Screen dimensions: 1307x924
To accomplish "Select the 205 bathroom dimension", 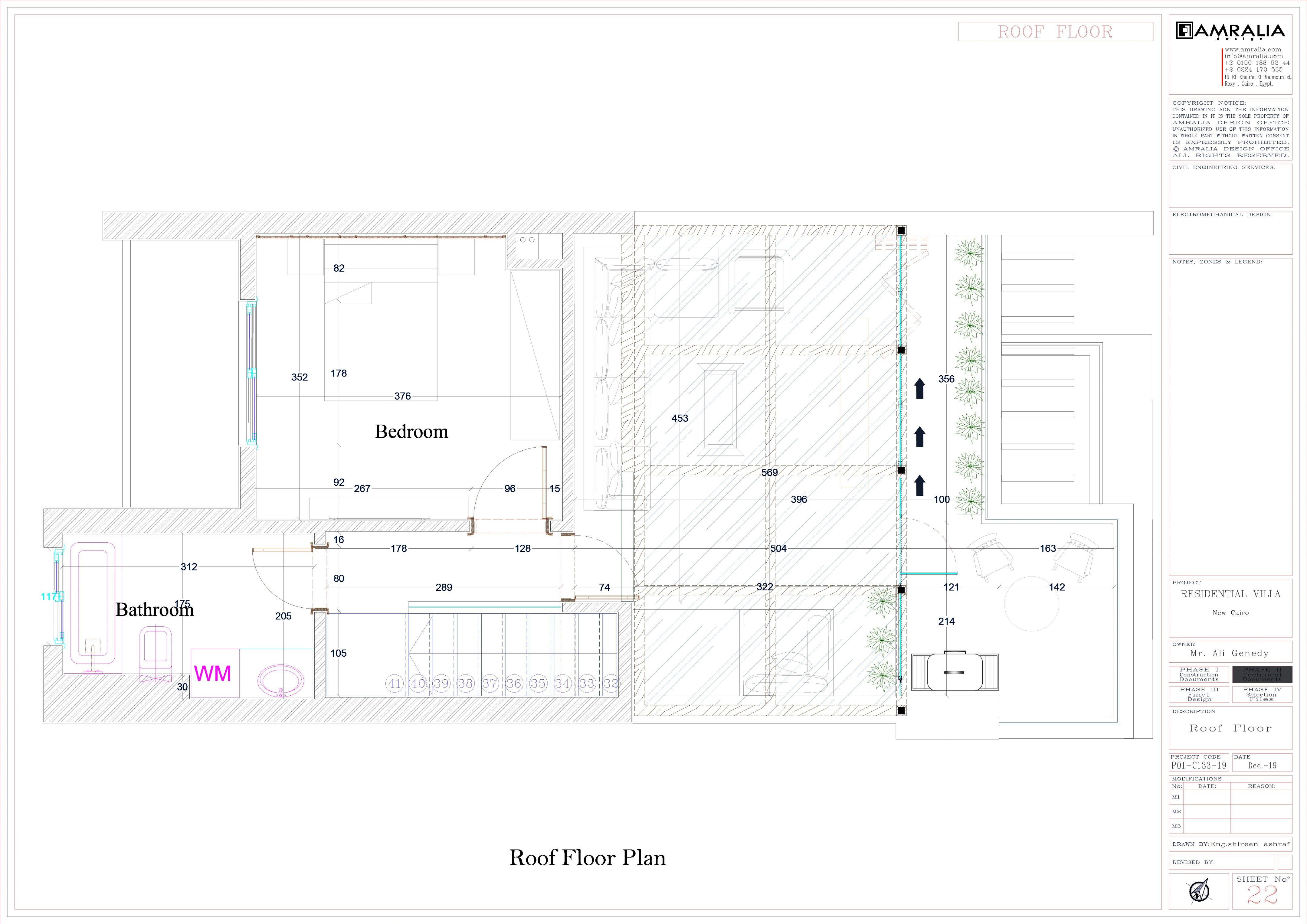I will [x=283, y=616].
